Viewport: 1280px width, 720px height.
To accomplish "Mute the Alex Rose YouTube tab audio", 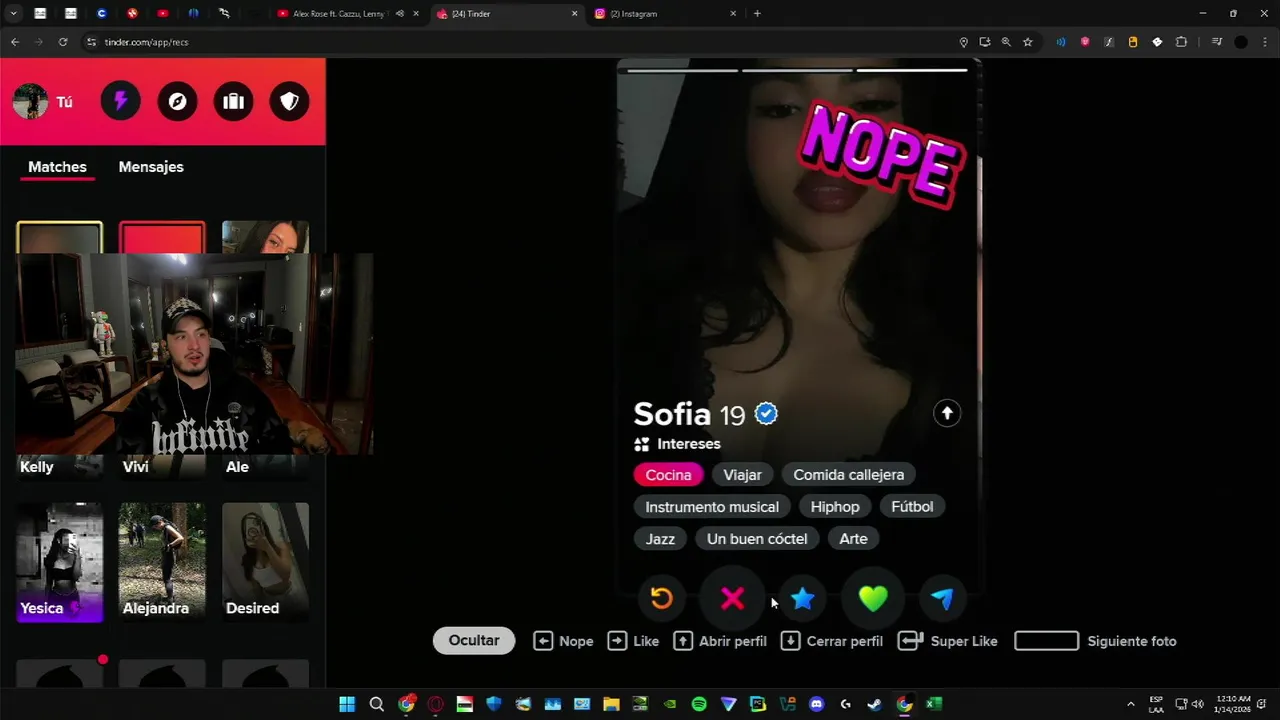I will pos(400,14).
